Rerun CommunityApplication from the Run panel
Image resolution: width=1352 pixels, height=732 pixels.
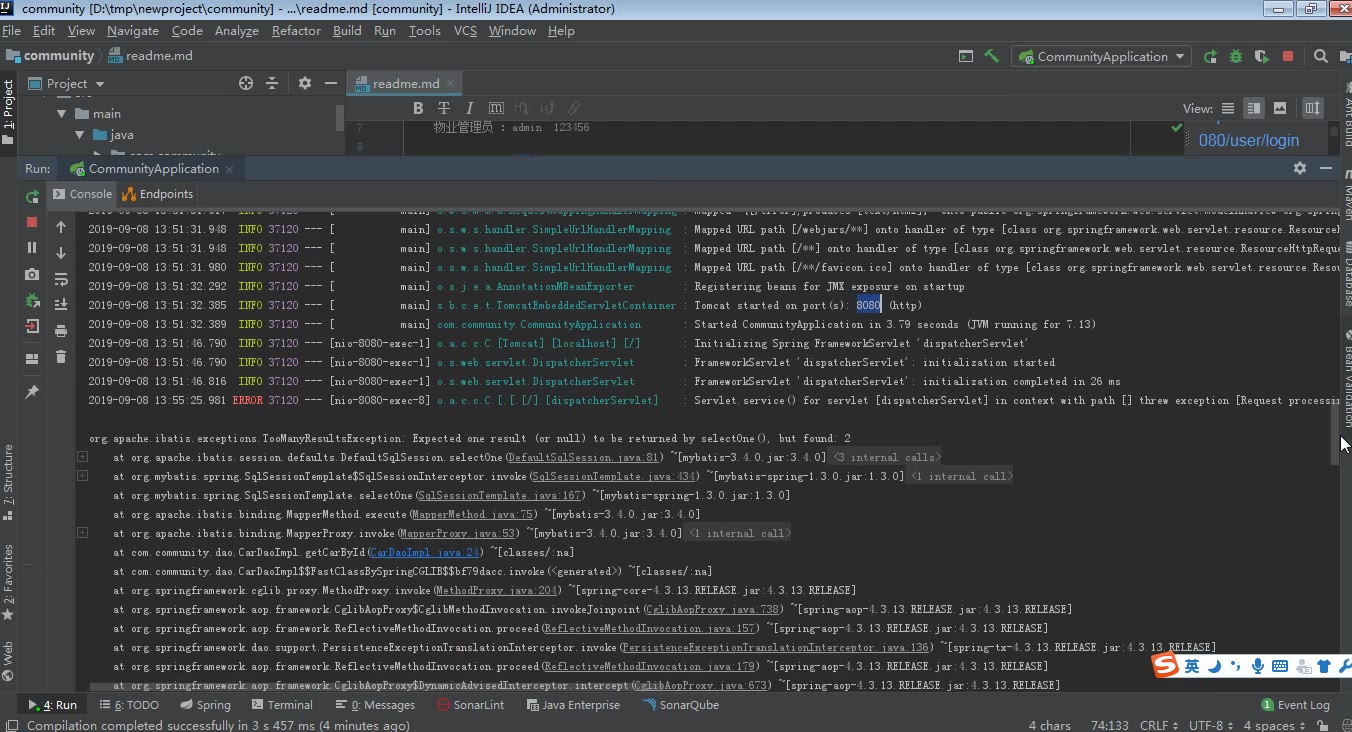pyautogui.click(x=32, y=197)
